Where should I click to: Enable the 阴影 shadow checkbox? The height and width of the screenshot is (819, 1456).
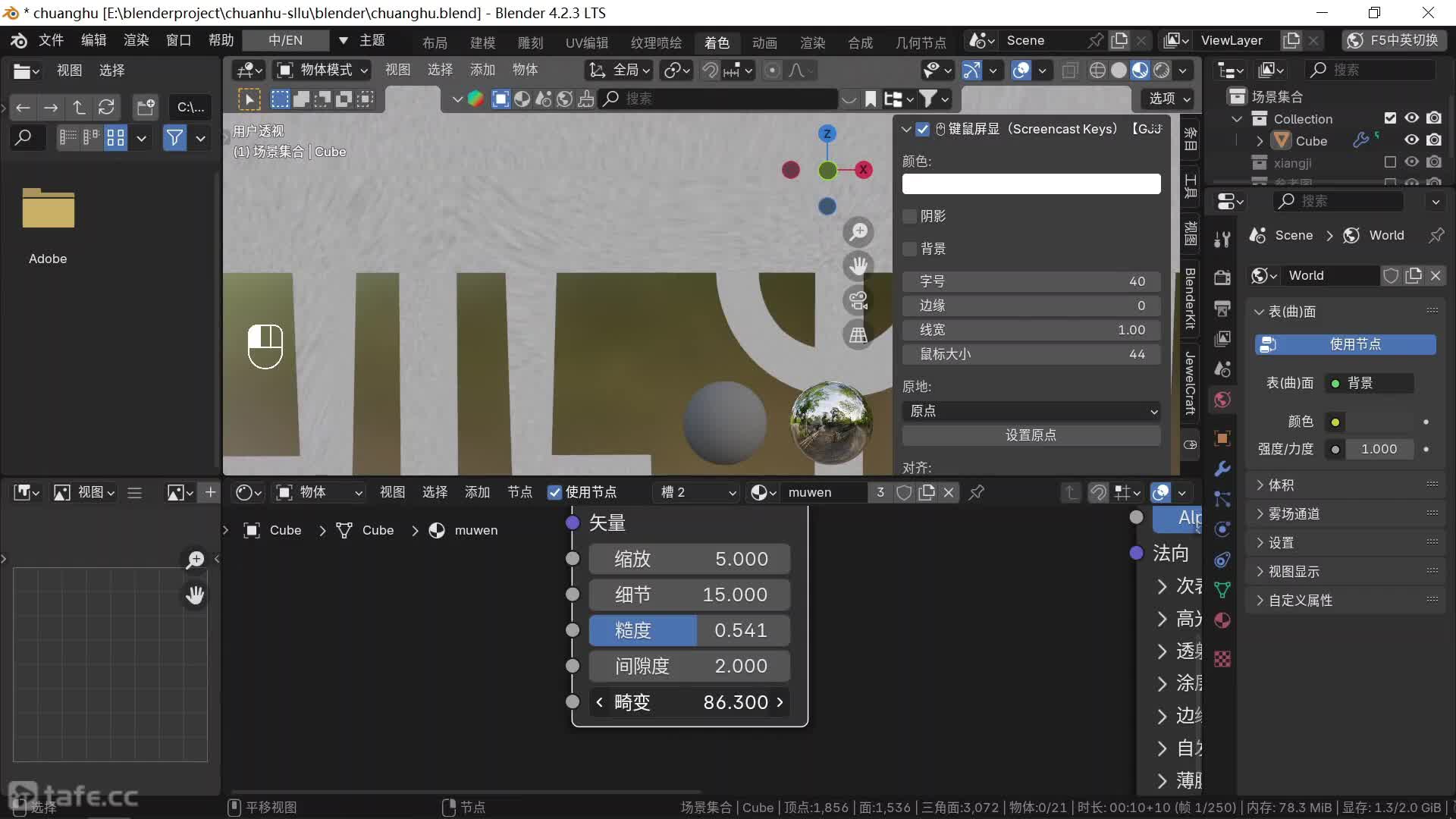click(x=910, y=216)
